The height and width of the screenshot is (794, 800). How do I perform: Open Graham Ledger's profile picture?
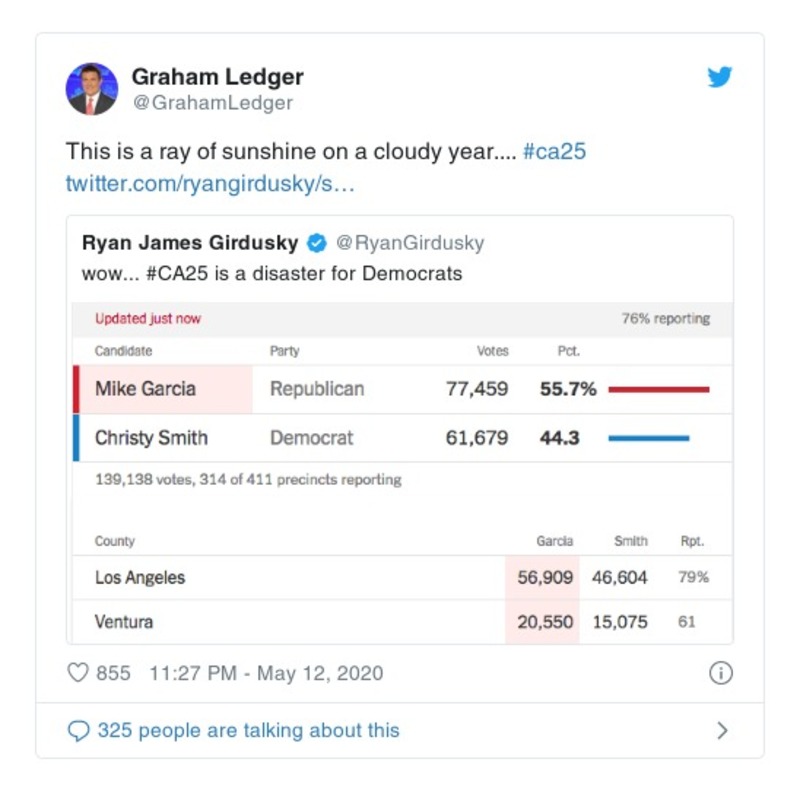(x=92, y=88)
